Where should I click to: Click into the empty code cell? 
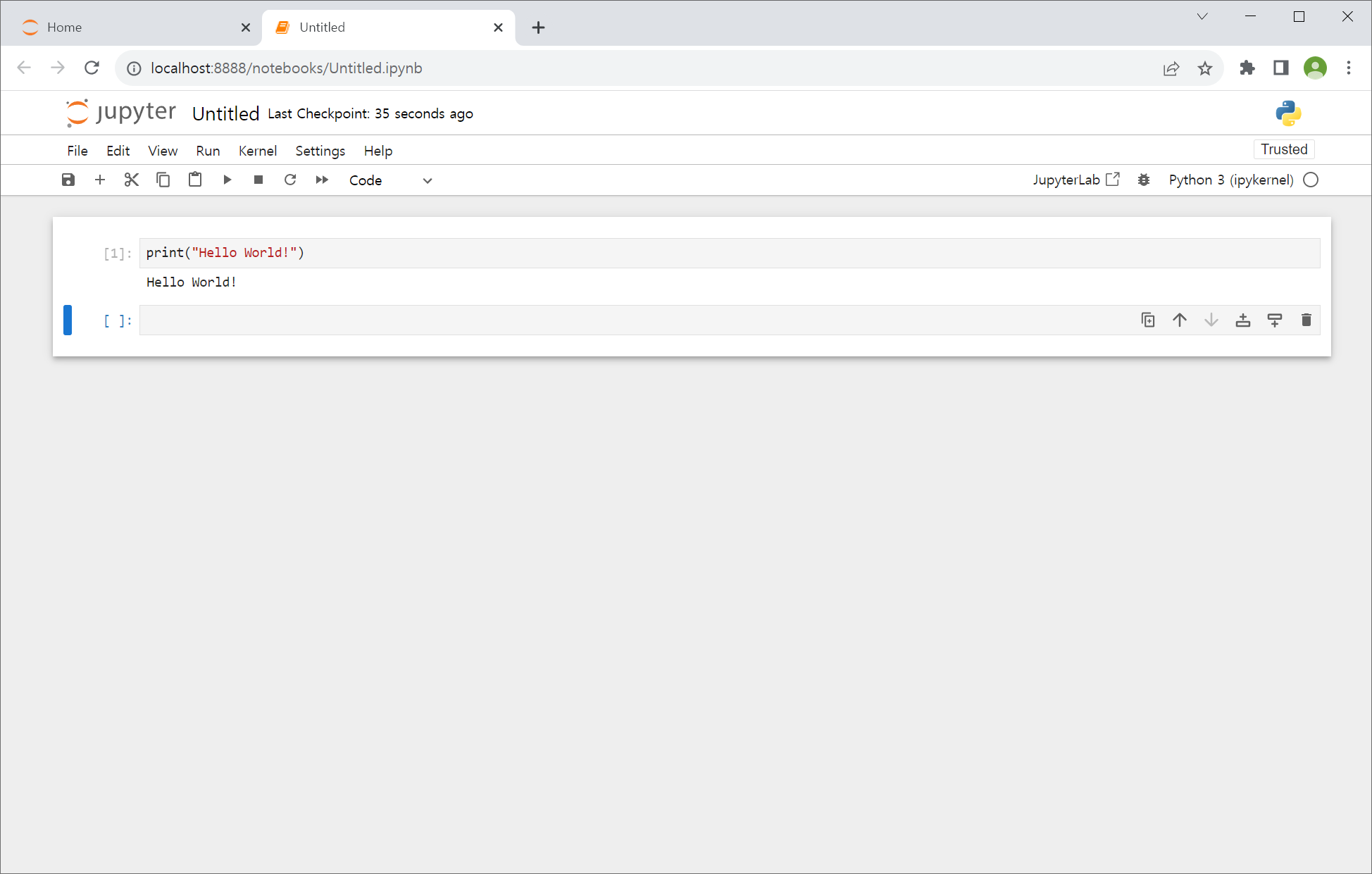coord(634,320)
